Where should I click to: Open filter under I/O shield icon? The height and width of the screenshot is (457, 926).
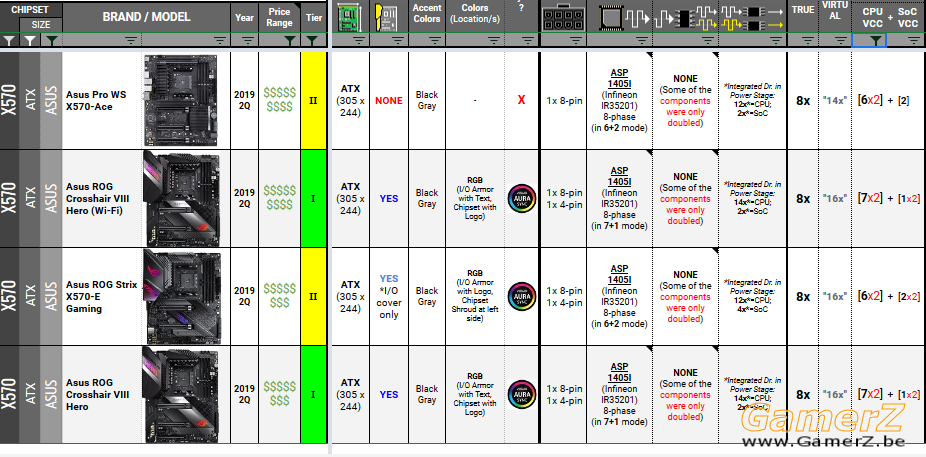(x=398, y=40)
